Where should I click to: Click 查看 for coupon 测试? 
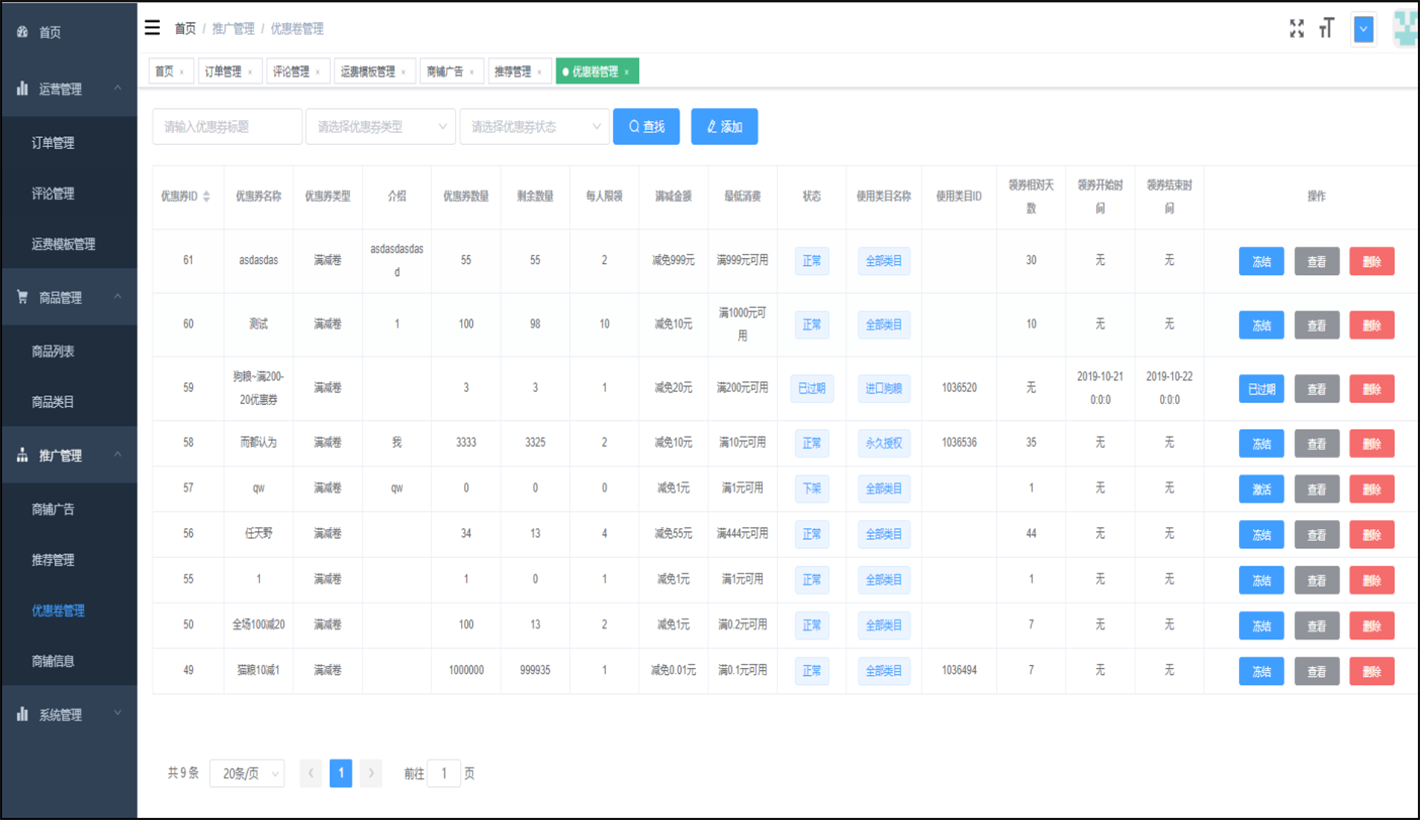1317,325
